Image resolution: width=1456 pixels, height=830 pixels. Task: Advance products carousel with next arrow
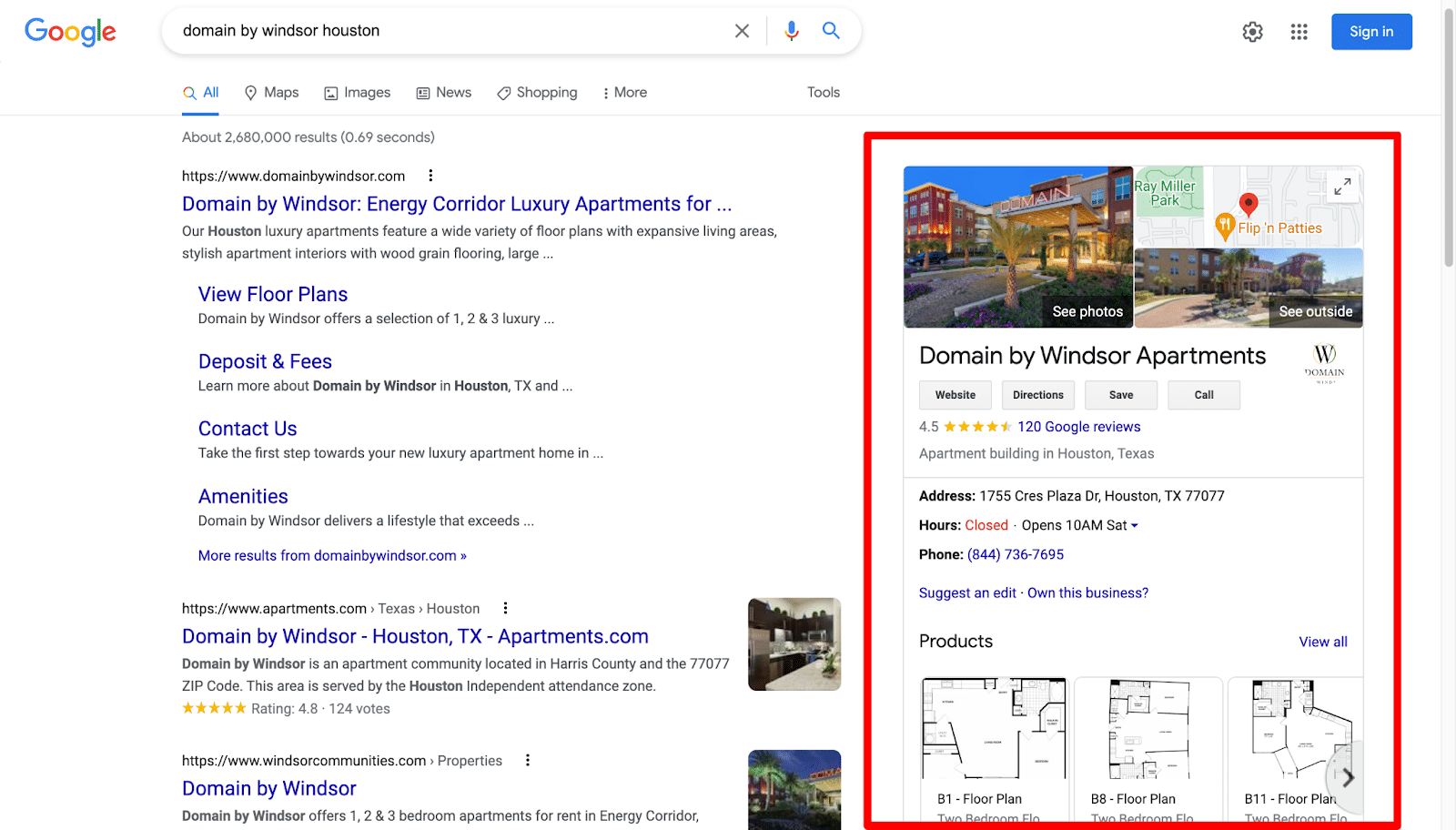click(x=1348, y=777)
